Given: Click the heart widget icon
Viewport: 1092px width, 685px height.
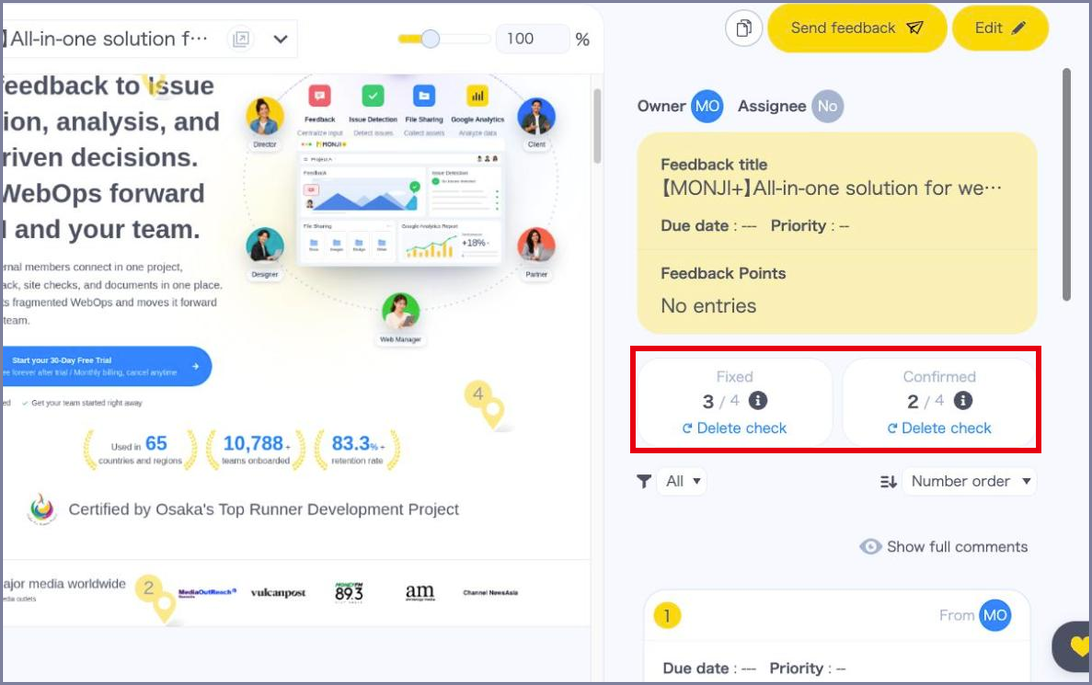Looking at the screenshot, I should coord(1077,647).
